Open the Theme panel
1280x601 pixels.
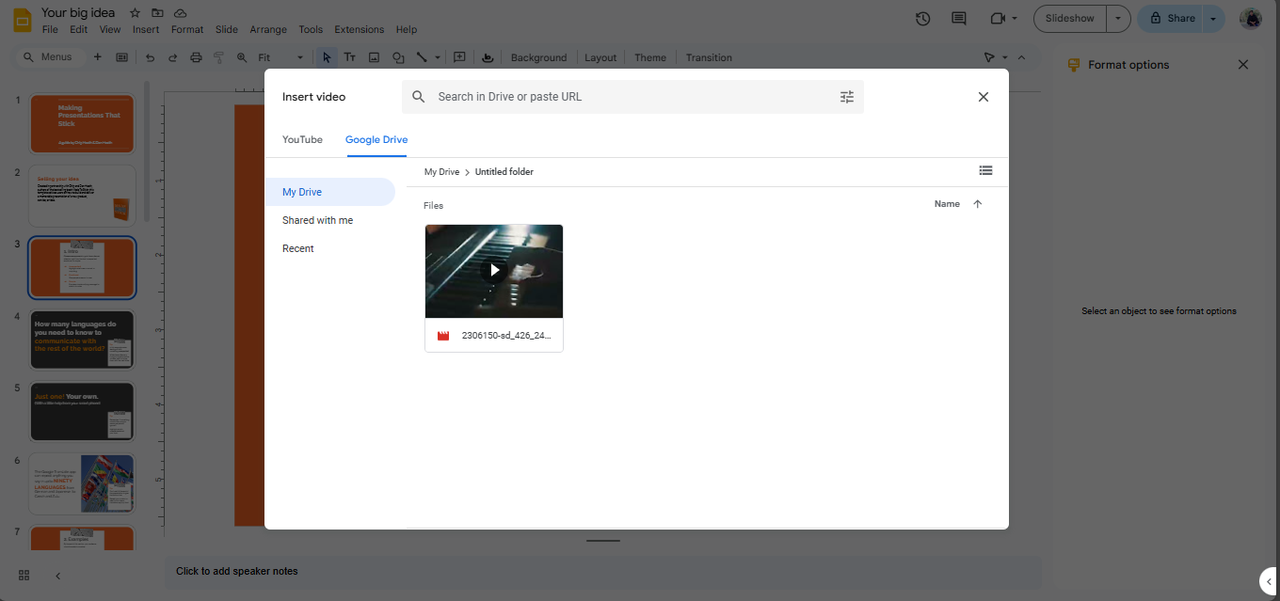coord(650,58)
